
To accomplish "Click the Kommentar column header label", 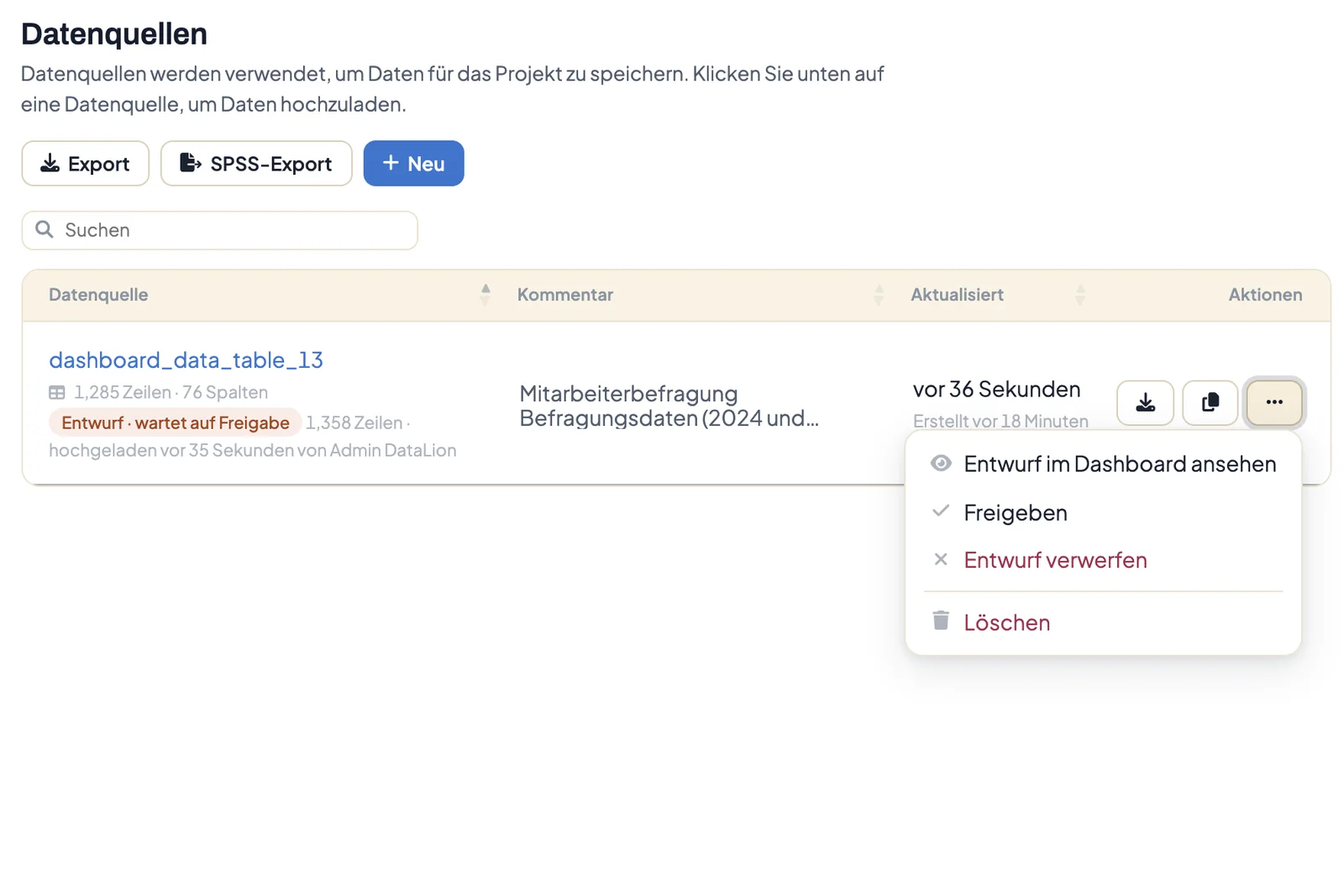I will tap(565, 295).
